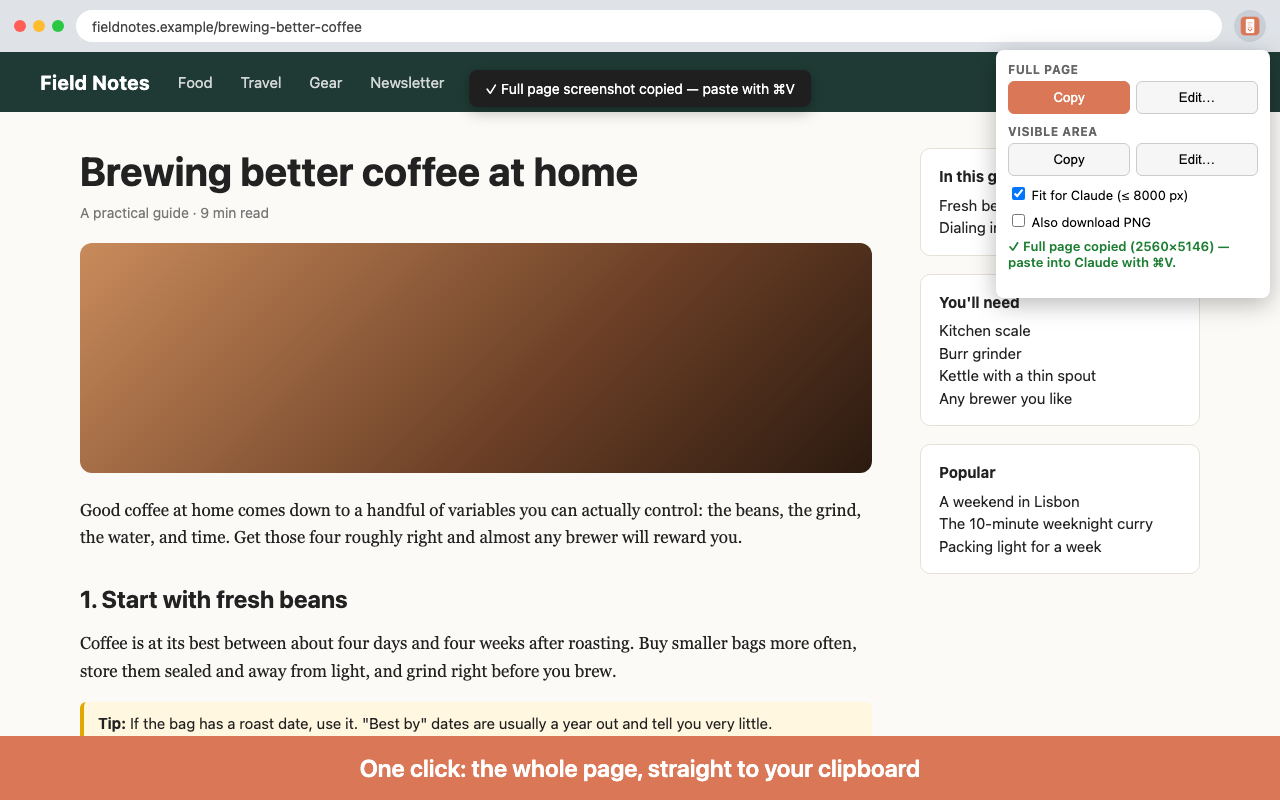The height and width of the screenshot is (800, 1280).
Task: Click the coffee hero image
Action: [x=476, y=358]
